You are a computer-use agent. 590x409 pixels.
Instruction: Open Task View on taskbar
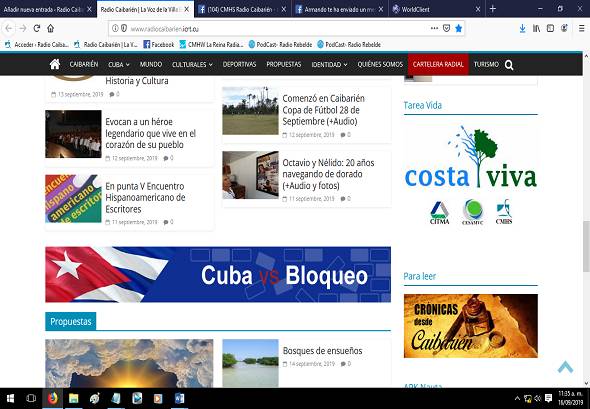click(31, 398)
